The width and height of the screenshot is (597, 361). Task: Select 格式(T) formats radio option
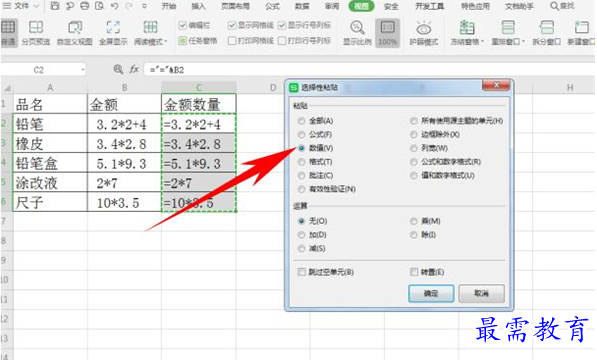pyautogui.click(x=302, y=162)
